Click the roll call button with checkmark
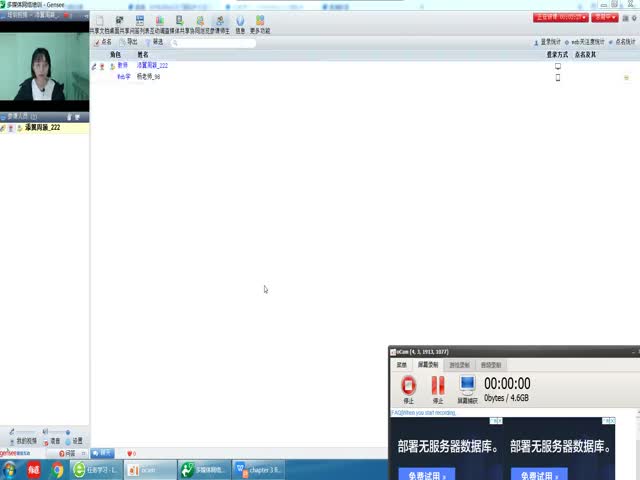 pos(103,42)
